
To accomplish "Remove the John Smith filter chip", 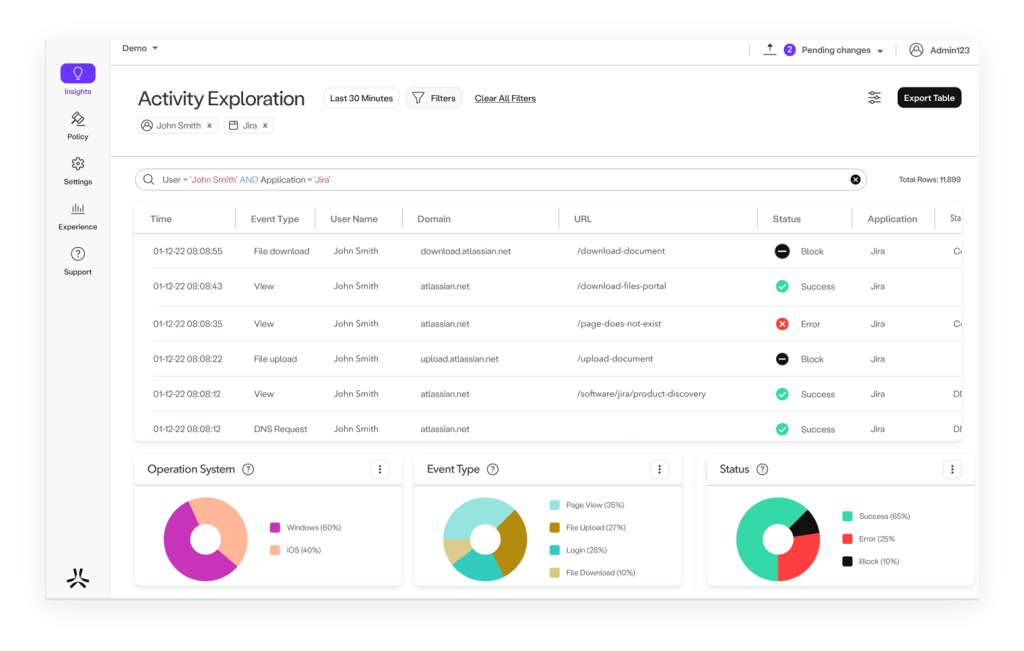I will [209, 126].
